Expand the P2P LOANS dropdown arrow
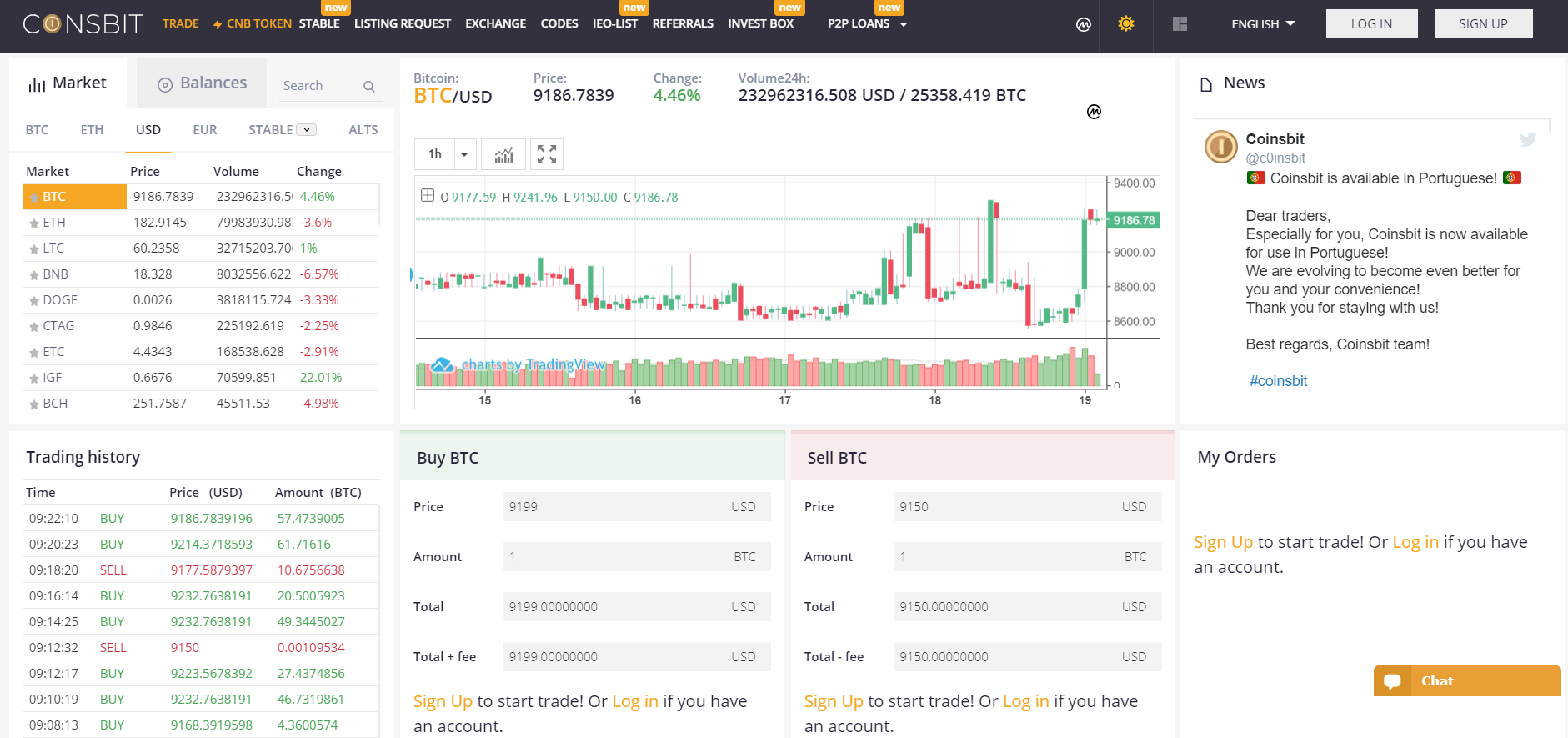Screen dimensions: 1568x738 pos(904,25)
